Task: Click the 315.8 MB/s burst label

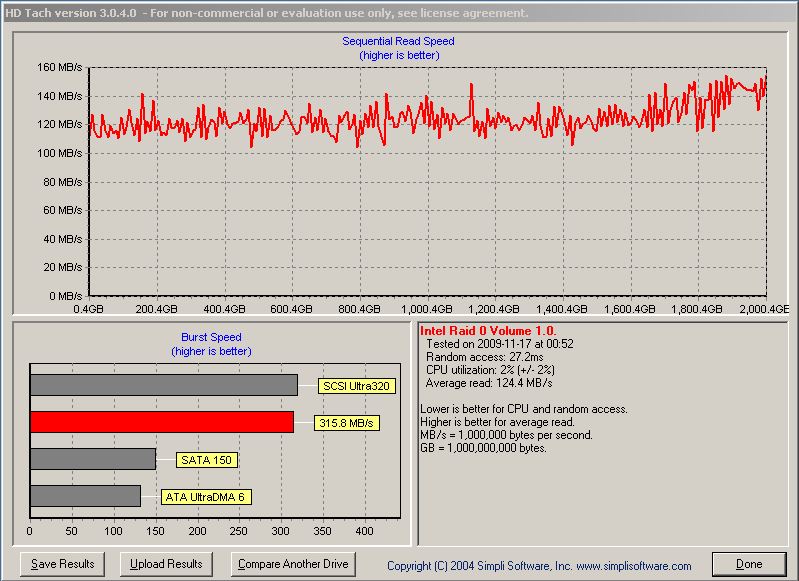Action: click(347, 423)
